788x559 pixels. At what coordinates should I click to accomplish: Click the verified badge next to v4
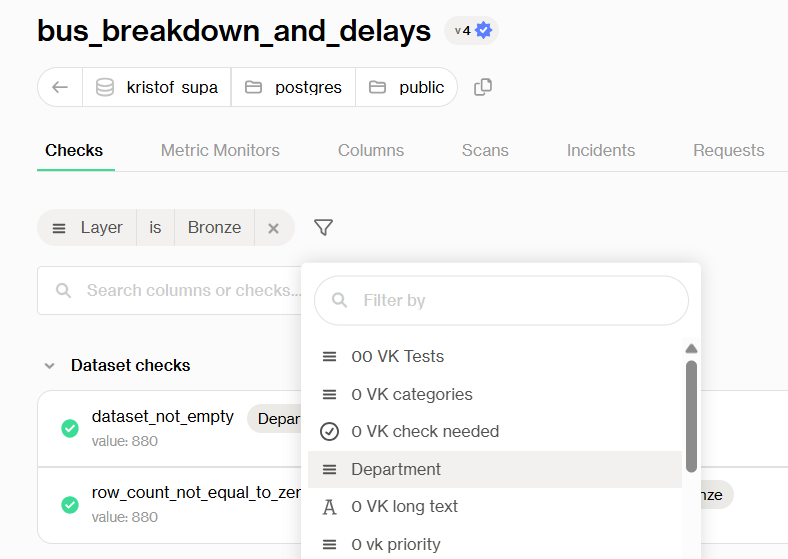(484, 30)
